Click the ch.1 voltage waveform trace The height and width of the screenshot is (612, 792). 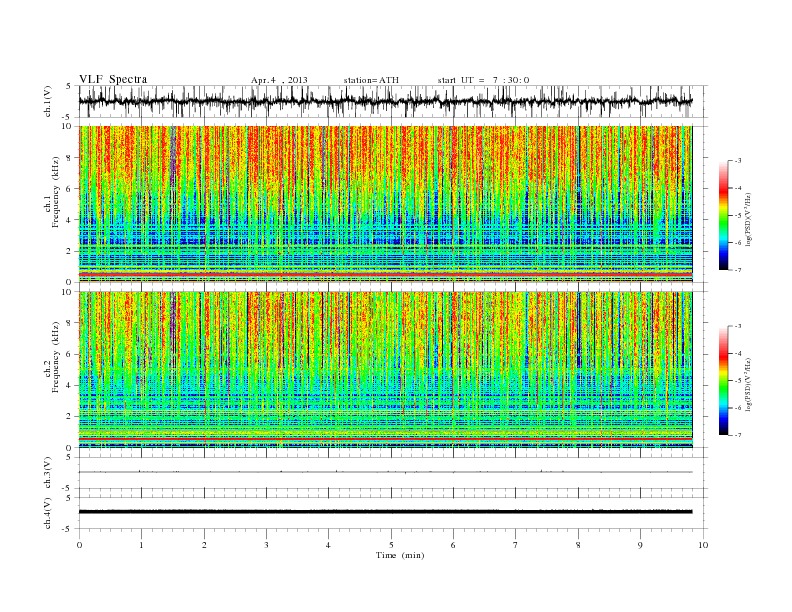tap(385, 101)
